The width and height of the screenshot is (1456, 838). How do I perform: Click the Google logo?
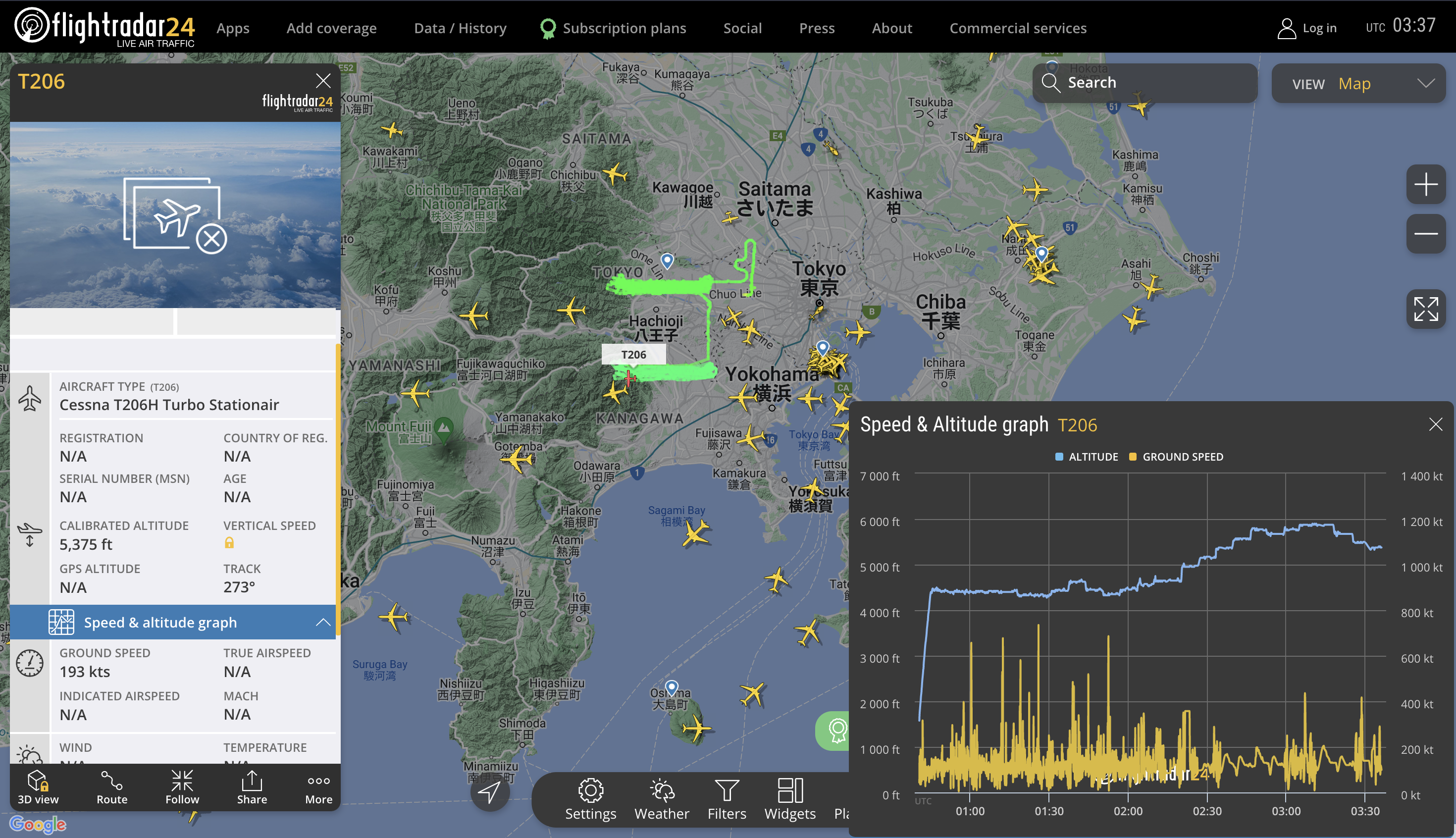coord(38,824)
